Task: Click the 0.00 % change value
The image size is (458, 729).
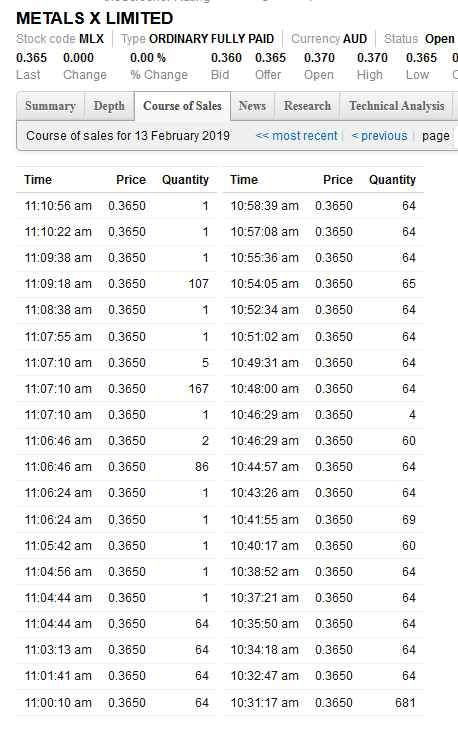Action: pyautogui.click(x=148, y=58)
